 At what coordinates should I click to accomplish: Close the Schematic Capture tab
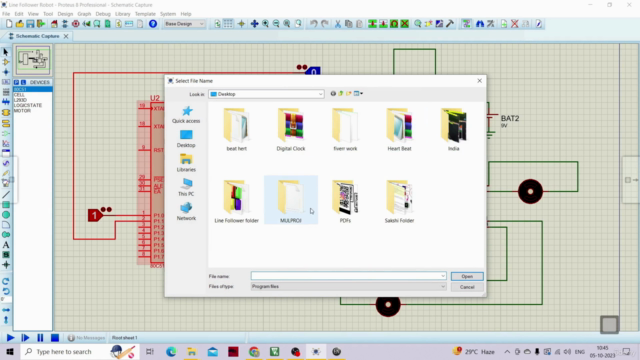66,36
